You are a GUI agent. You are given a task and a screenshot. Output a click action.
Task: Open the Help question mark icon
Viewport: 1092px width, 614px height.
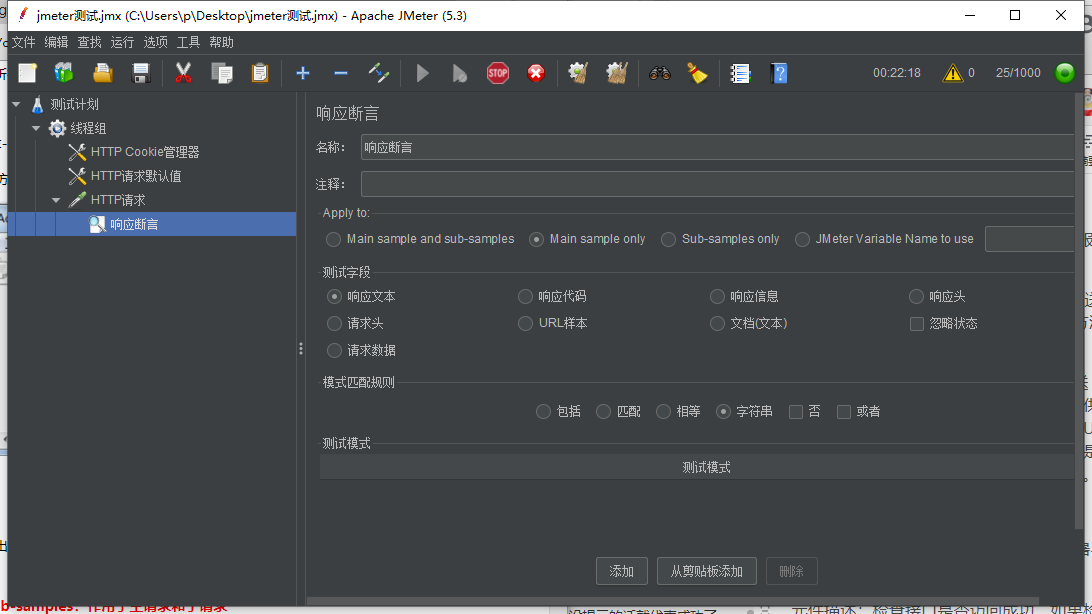pyautogui.click(x=779, y=73)
